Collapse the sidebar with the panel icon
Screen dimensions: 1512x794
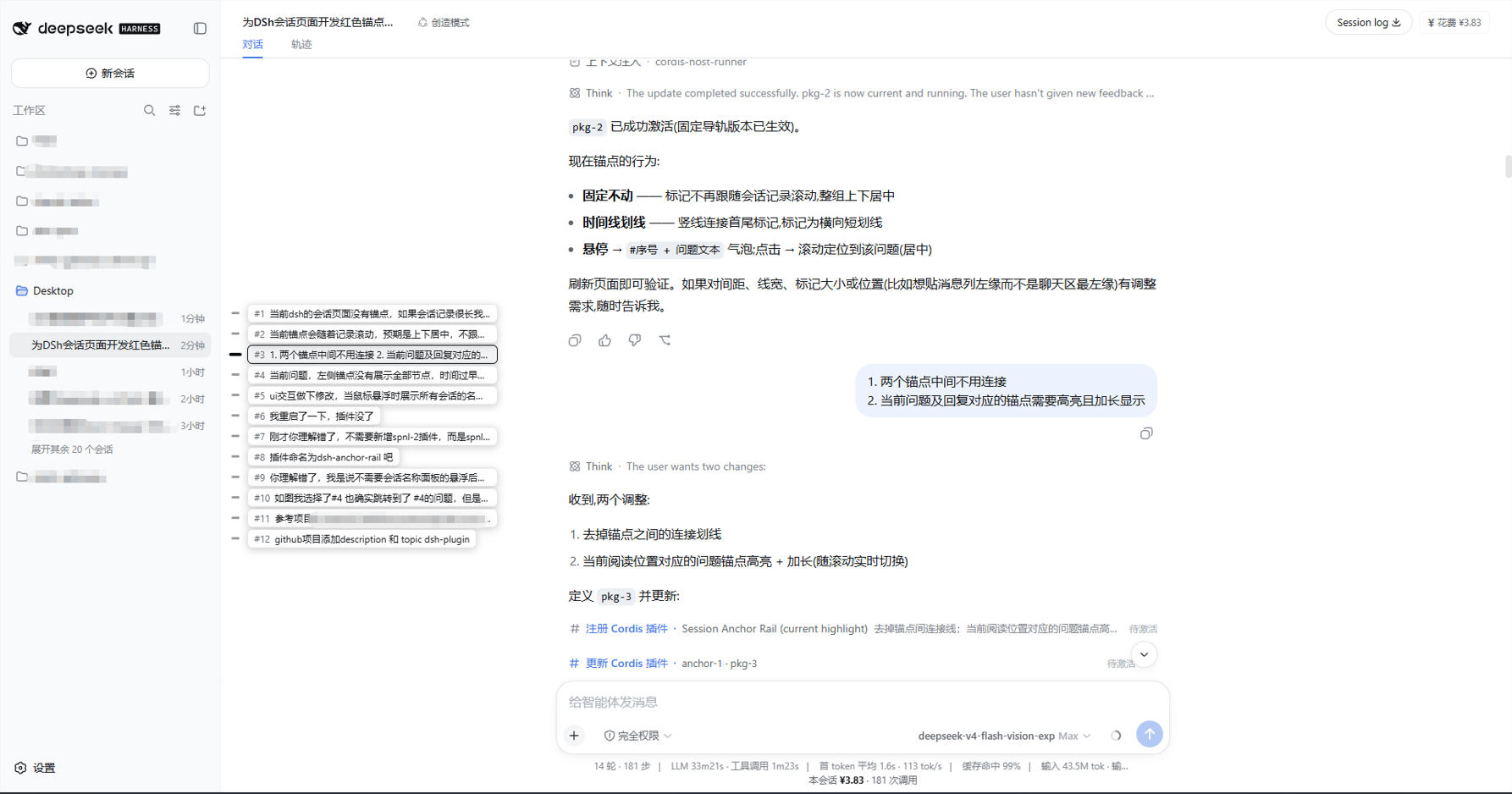[x=200, y=28]
